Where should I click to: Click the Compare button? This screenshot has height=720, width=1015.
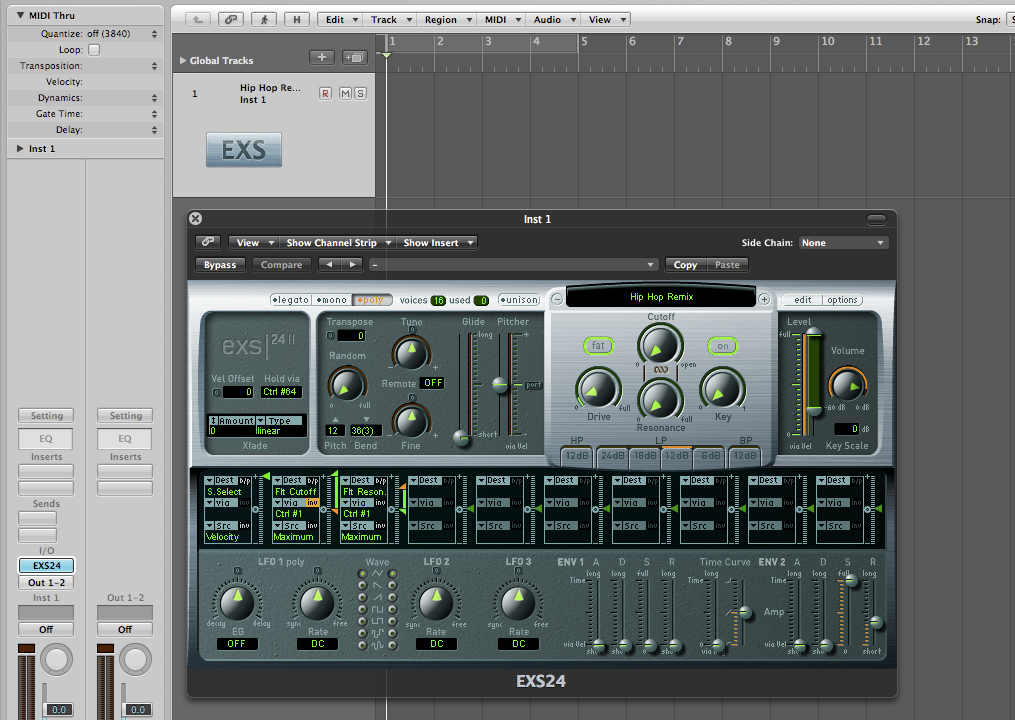pyautogui.click(x=282, y=264)
